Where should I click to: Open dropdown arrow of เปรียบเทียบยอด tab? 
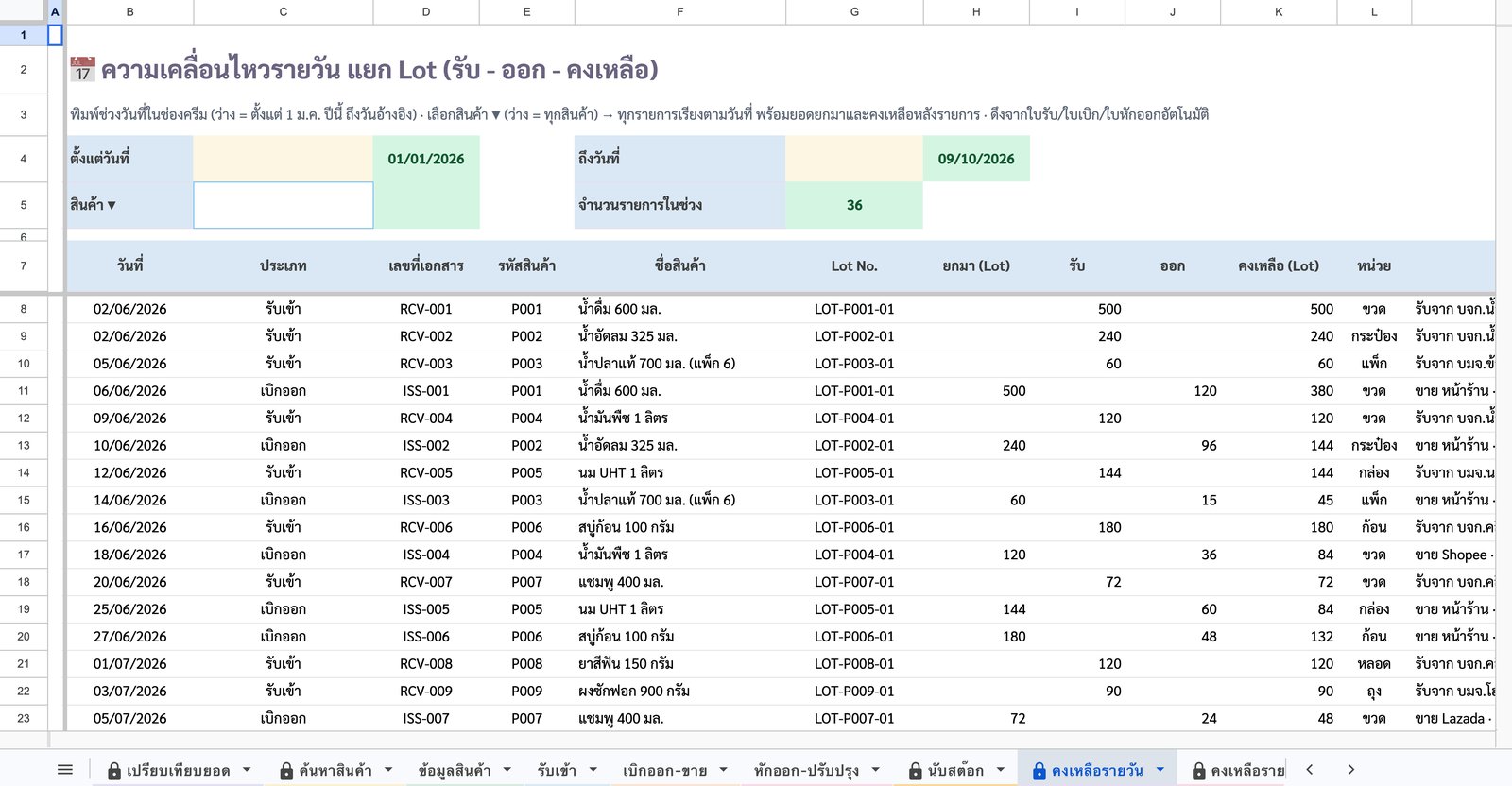coord(247,770)
